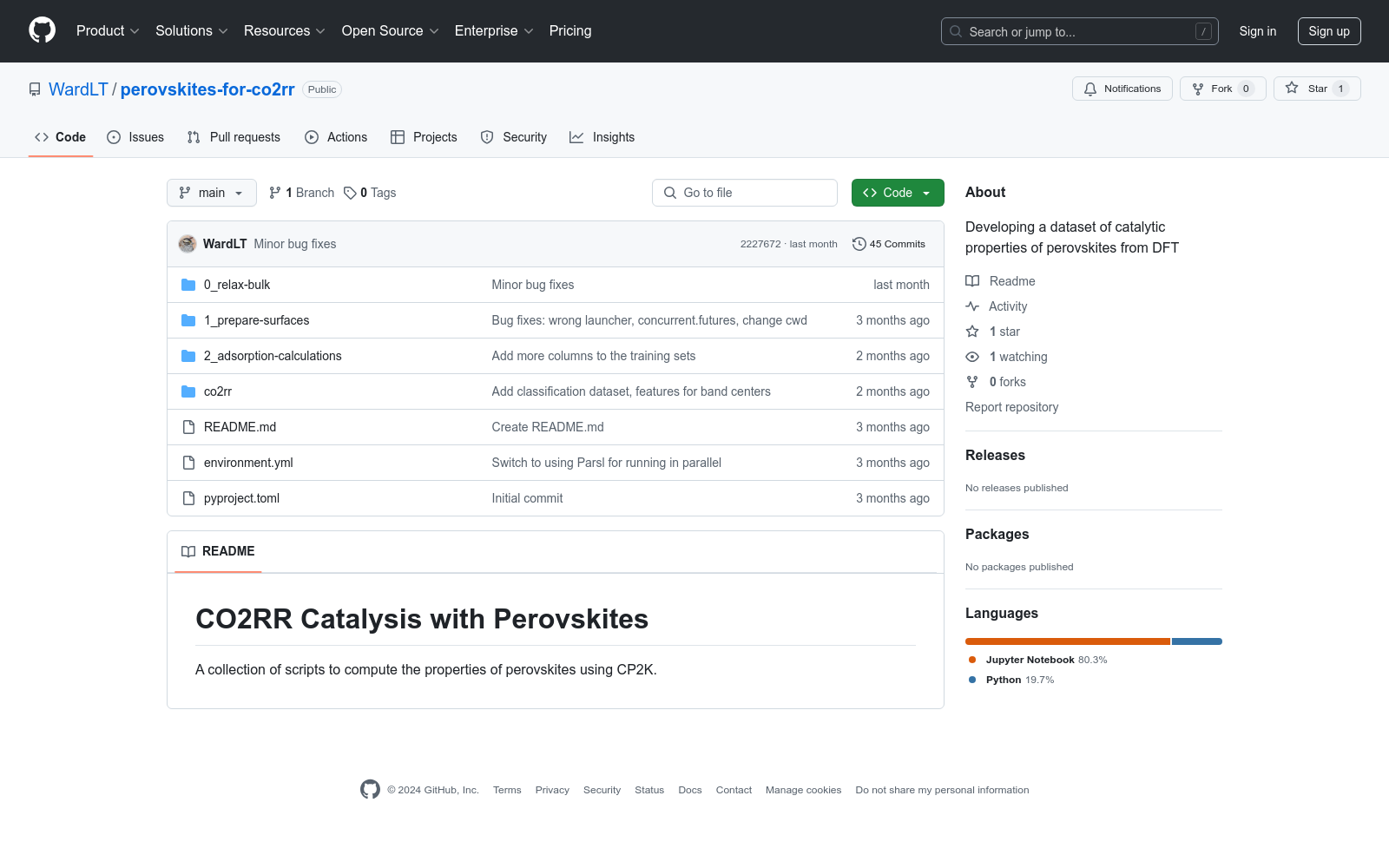This screenshot has height=868, width=1389.
Task: Click the Notifications bell button
Action: coord(1122,89)
